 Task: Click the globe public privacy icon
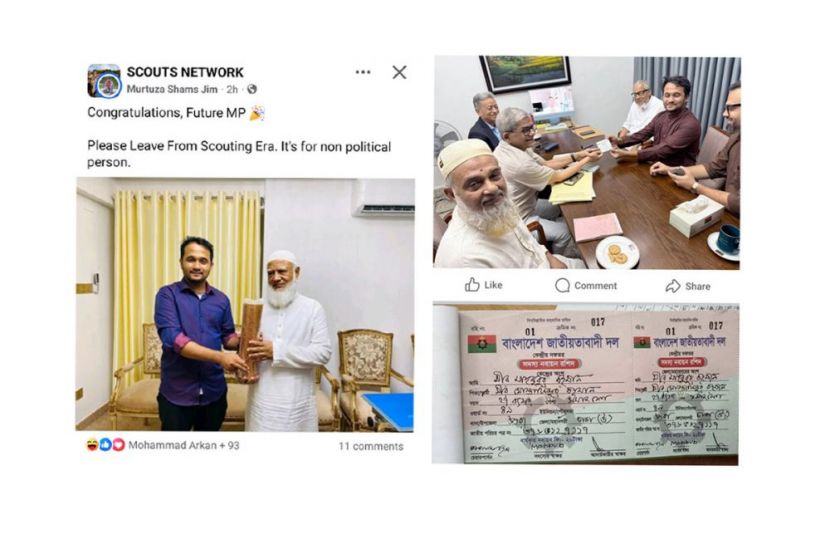pyautogui.click(x=252, y=89)
